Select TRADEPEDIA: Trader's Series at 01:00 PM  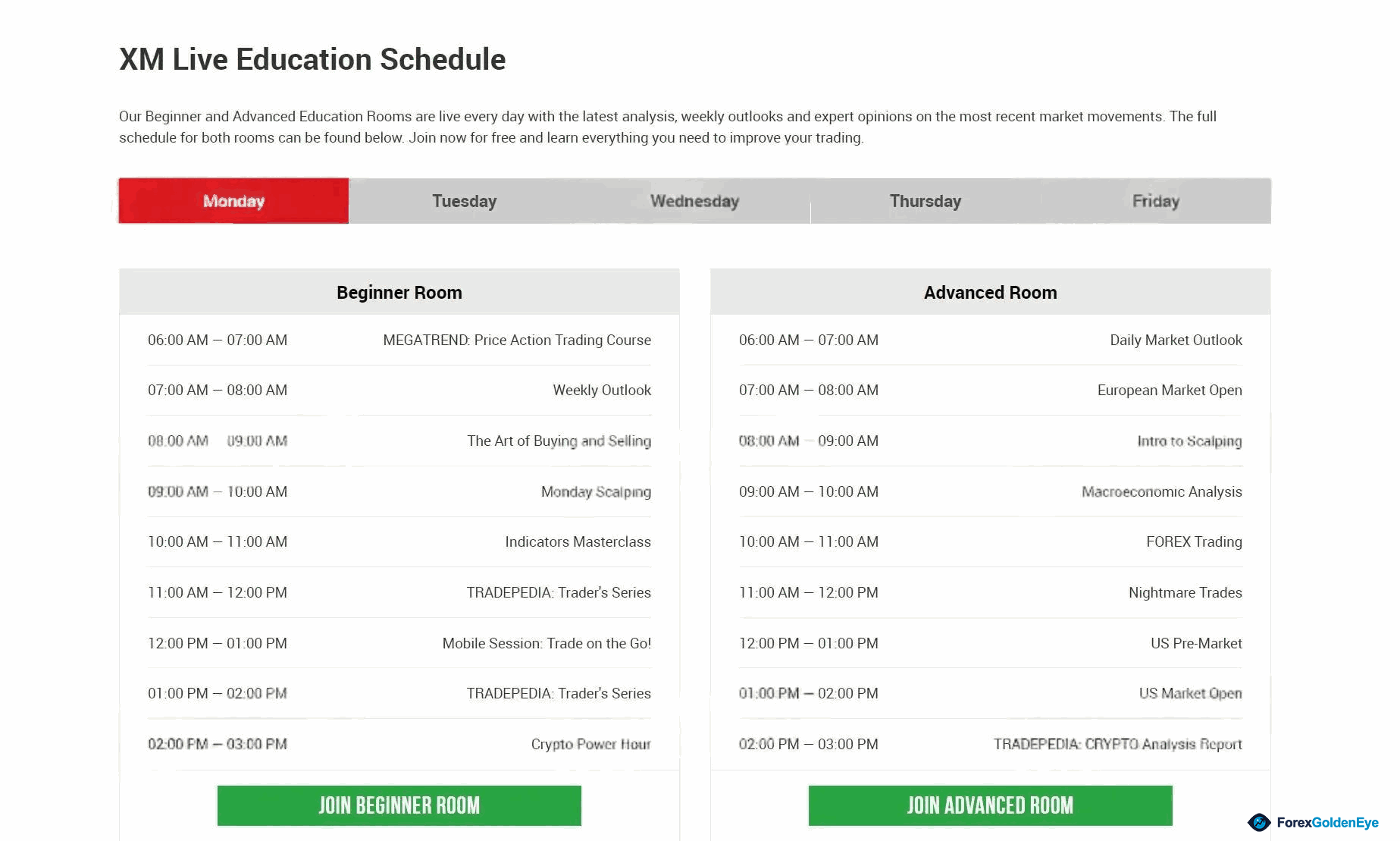pyautogui.click(x=559, y=693)
